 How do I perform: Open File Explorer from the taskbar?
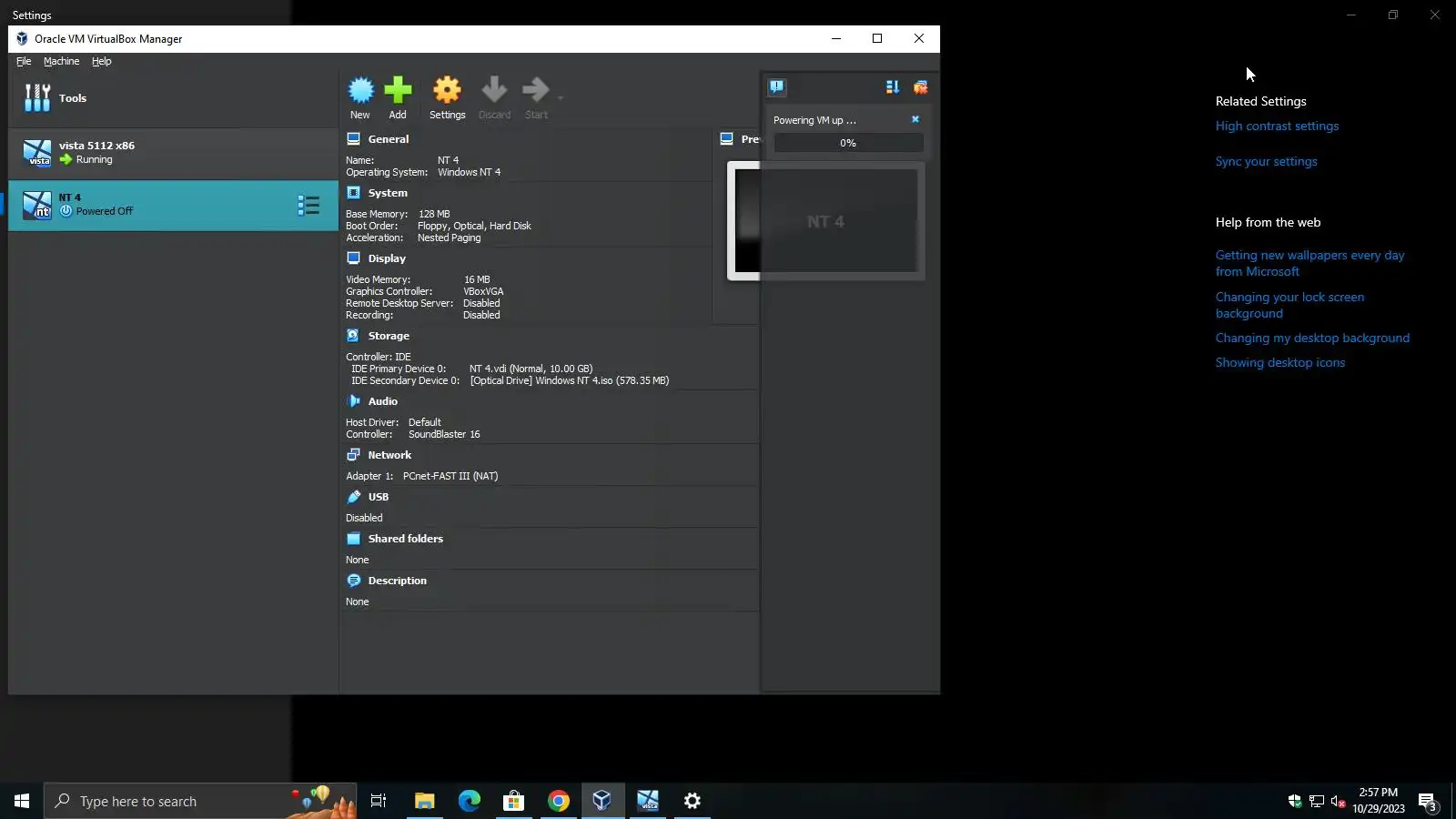[424, 801]
